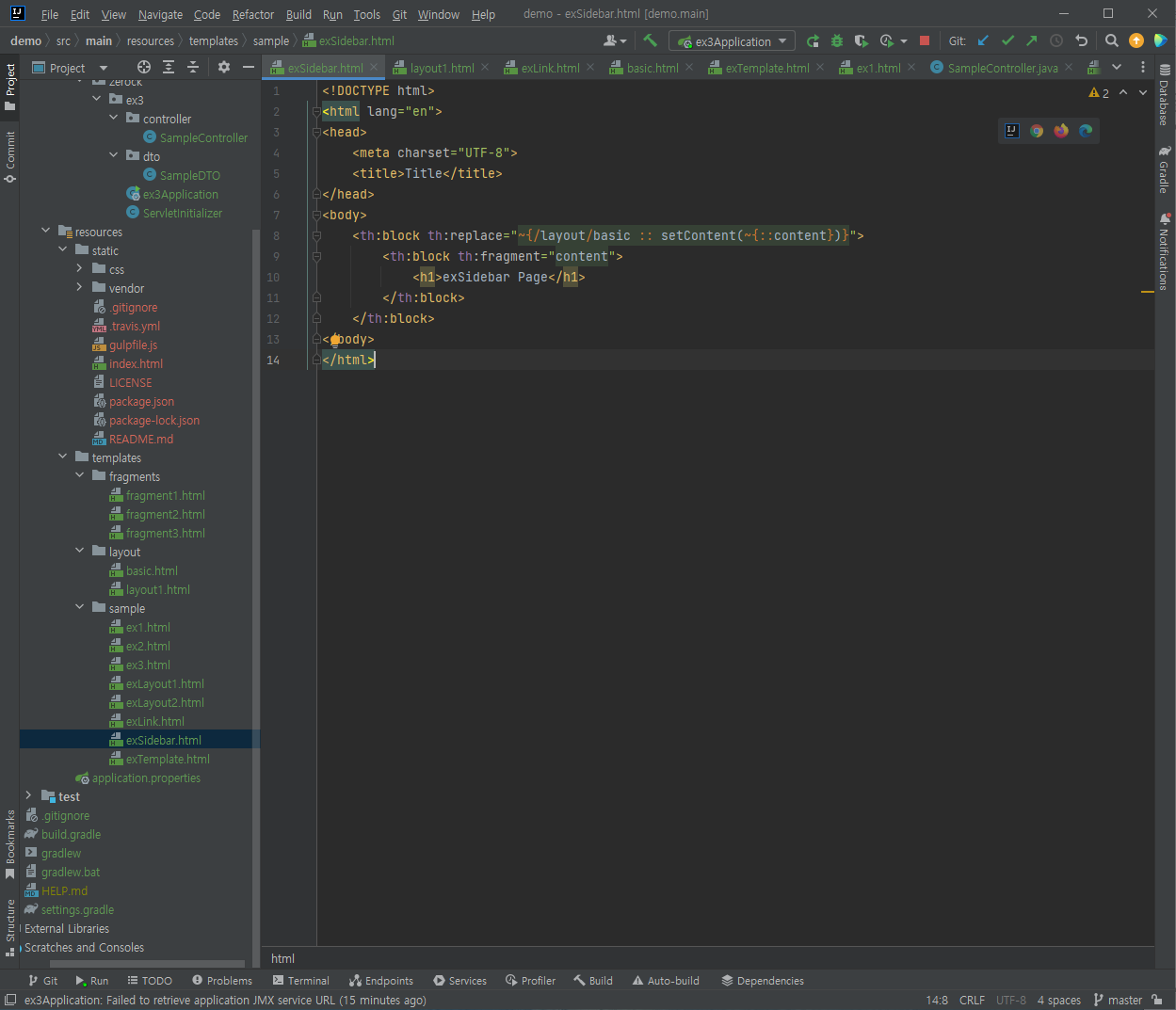
Task: Commit changes with the Git checkmark icon
Action: (1007, 40)
